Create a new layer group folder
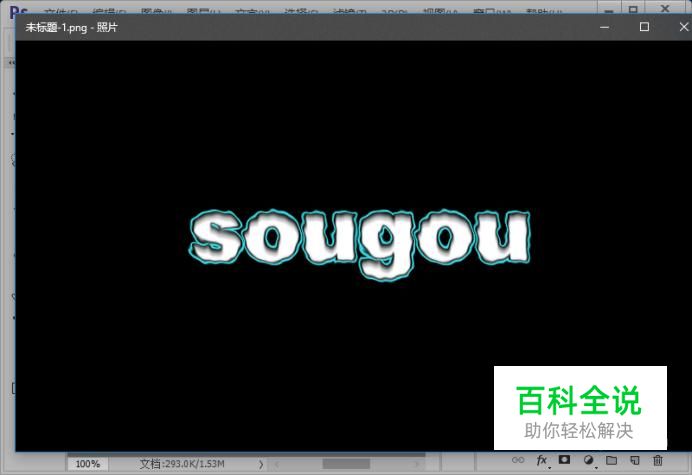The height and width of the screenshot is (475, 692). pyautogui.click(x=611, y=460)
